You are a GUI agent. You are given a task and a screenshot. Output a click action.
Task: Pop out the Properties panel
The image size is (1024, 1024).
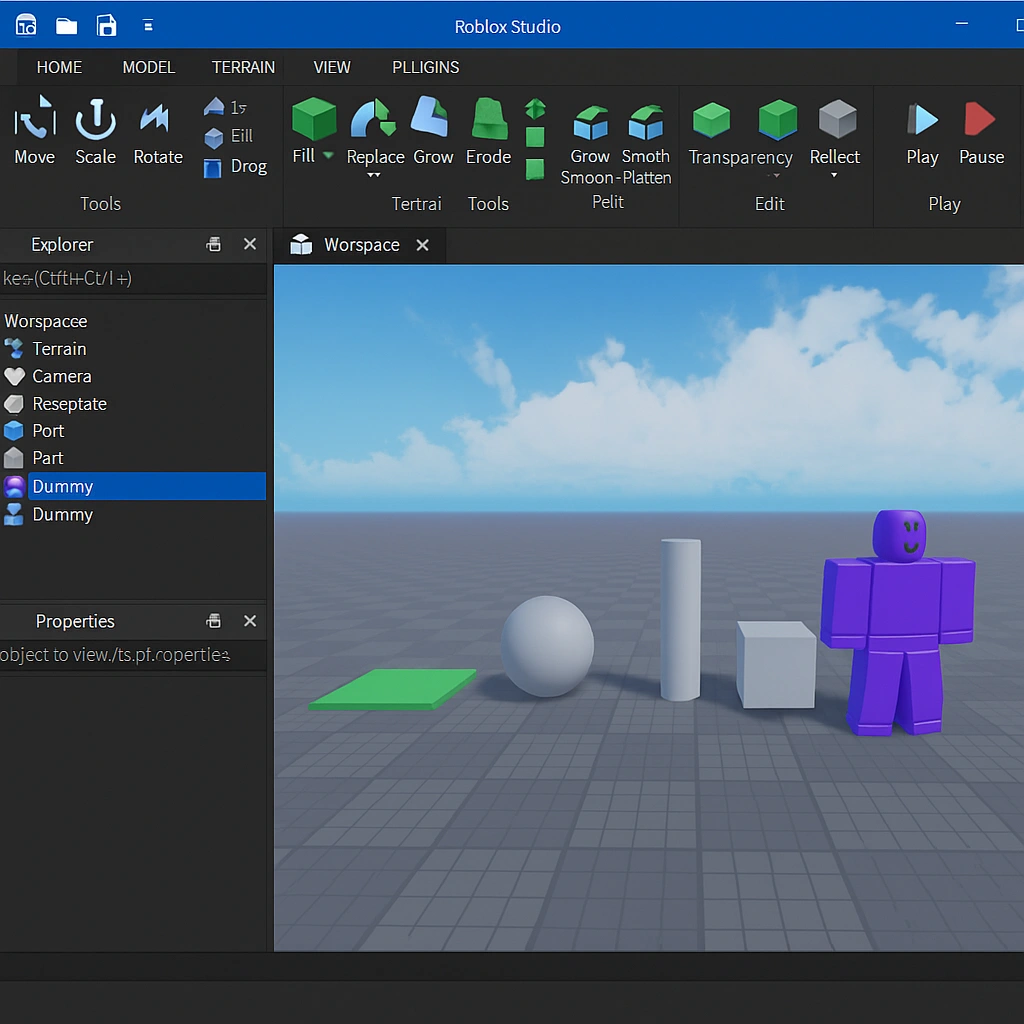pos(214,620)
